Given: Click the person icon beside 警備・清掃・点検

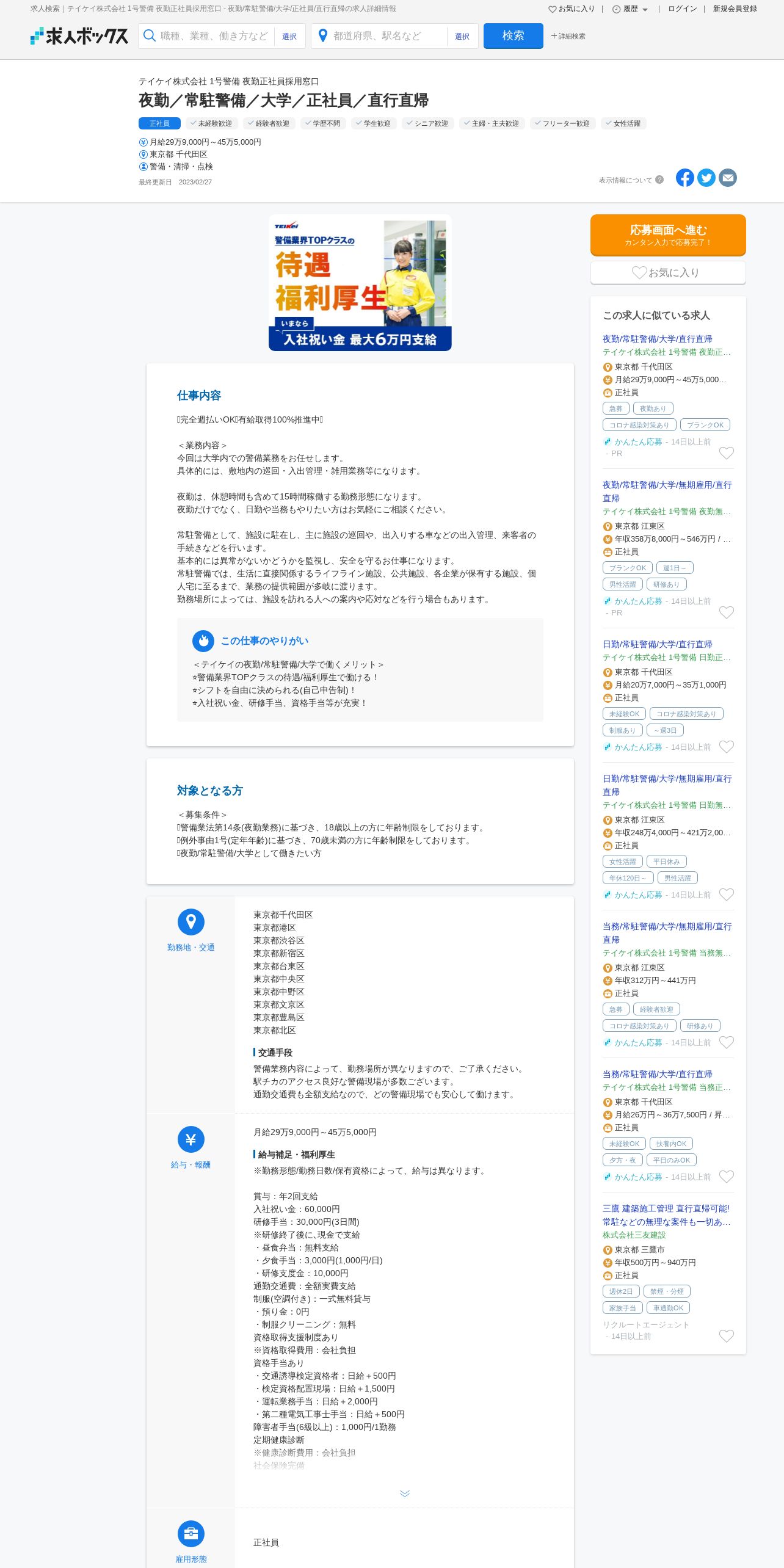Looking at the screenshot, I should [143, 167].
